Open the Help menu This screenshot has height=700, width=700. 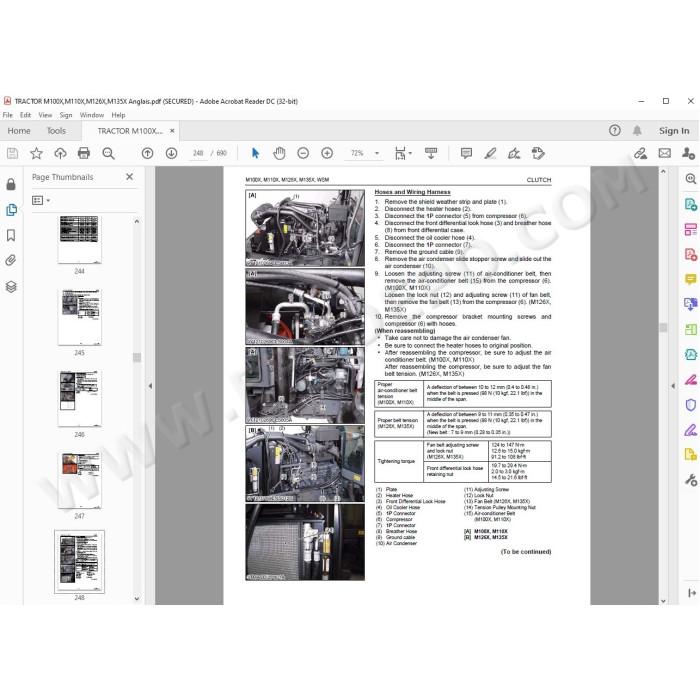click(118, 115)
